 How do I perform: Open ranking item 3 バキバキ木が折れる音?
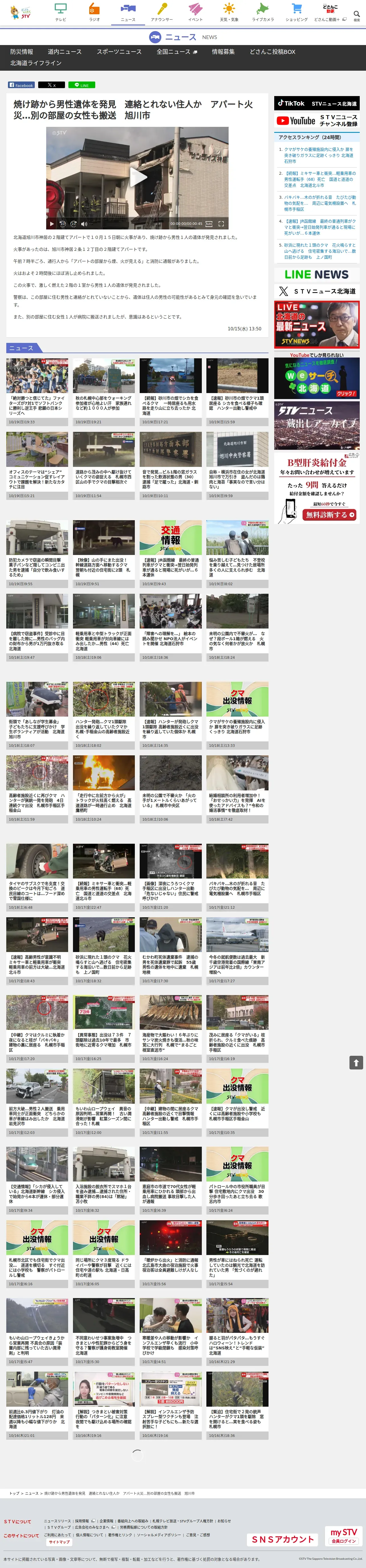[x=320, y=203]
